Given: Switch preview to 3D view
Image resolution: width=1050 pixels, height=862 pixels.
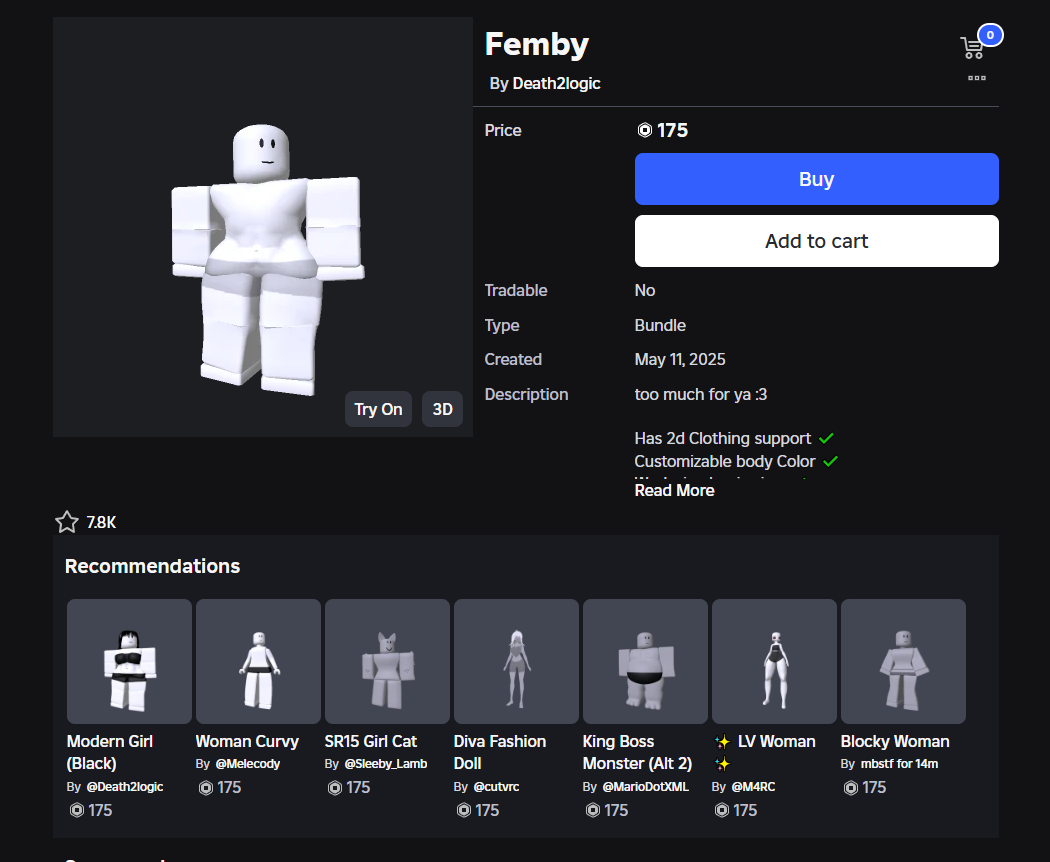Looking at the screenshot, I should coord(442,409).
